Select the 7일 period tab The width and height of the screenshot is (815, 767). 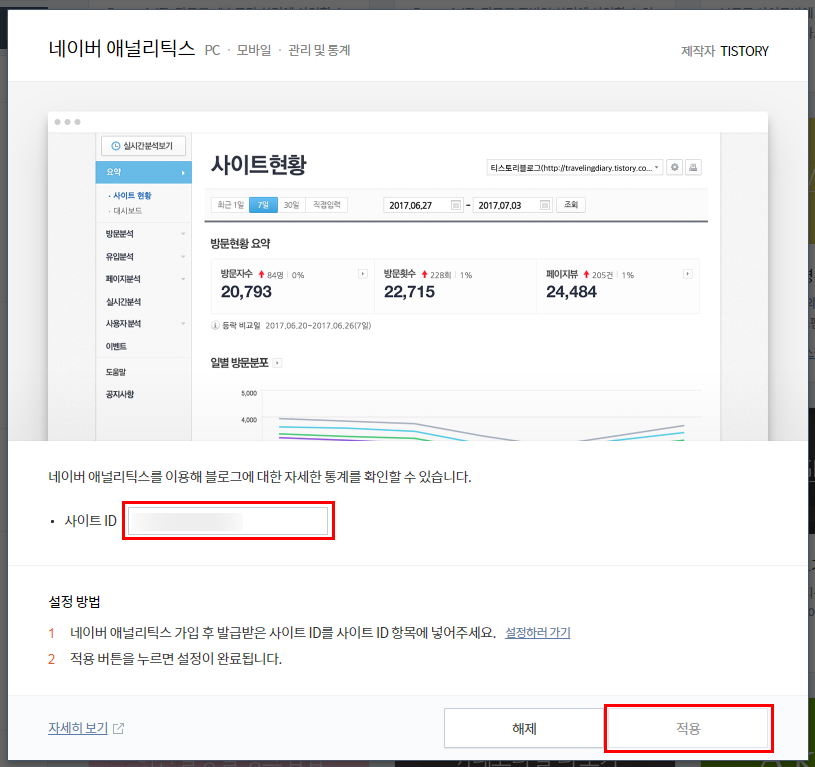pyautogui.click(x=264, y=205)
